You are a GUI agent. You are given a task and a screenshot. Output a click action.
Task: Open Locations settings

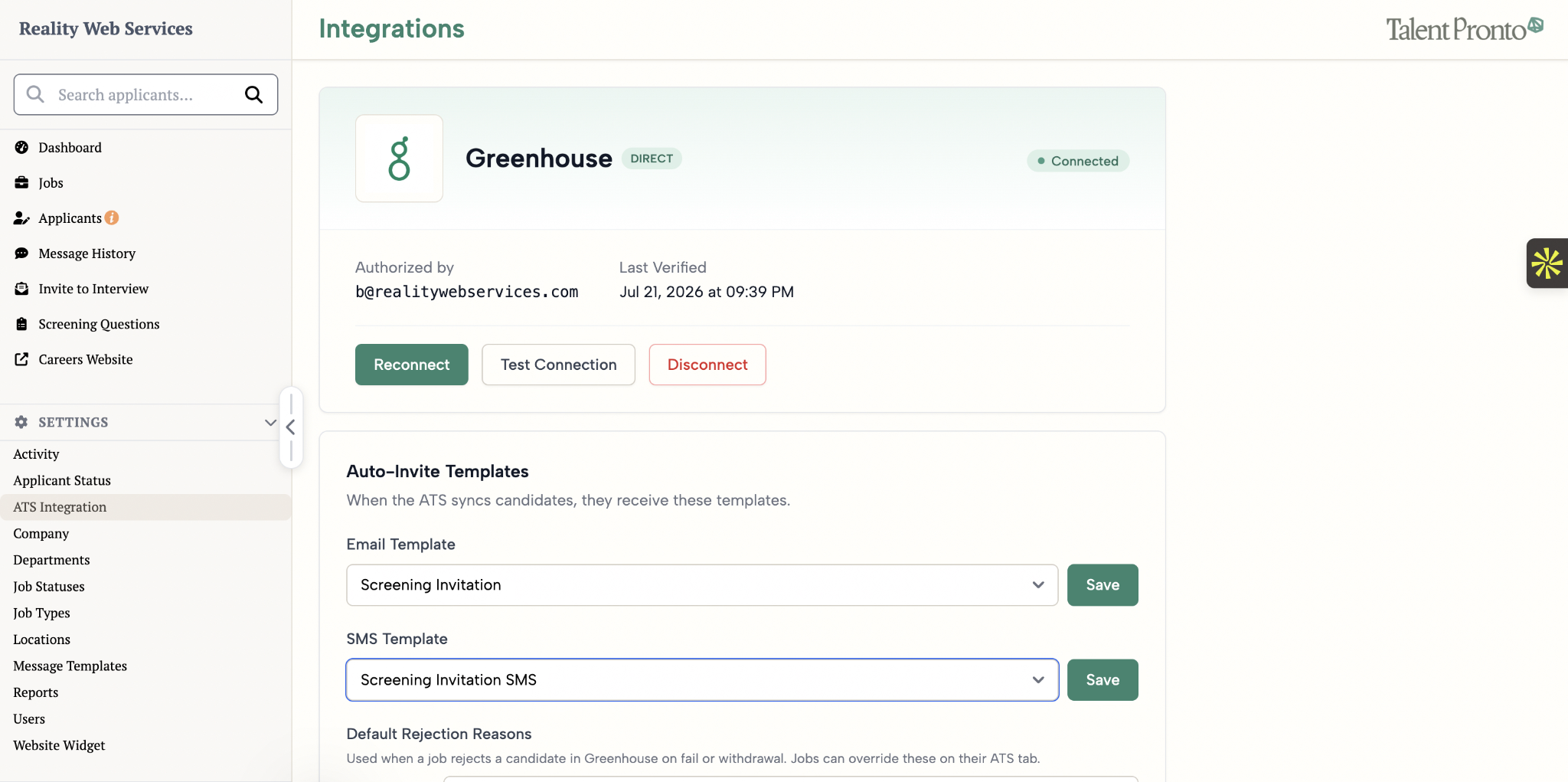coord(41,640)
